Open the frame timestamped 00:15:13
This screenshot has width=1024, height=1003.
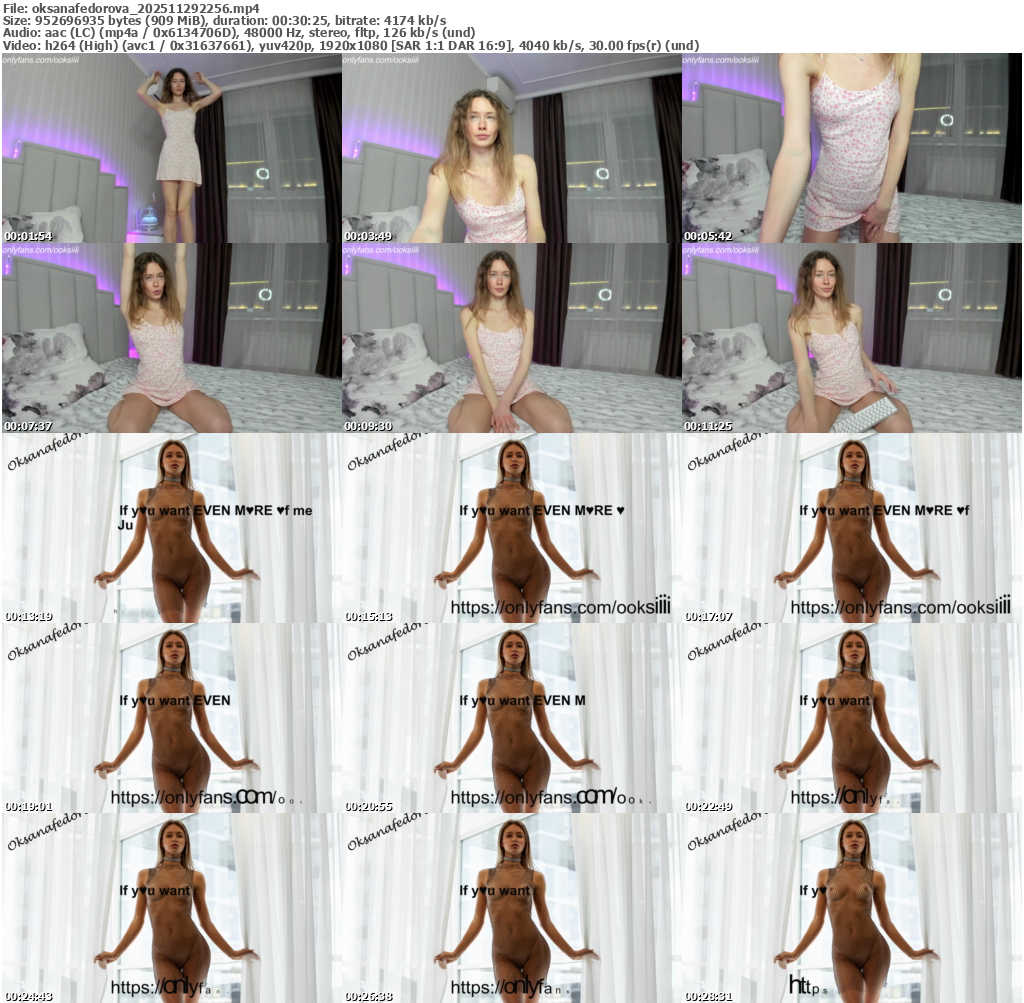point(511,528)
